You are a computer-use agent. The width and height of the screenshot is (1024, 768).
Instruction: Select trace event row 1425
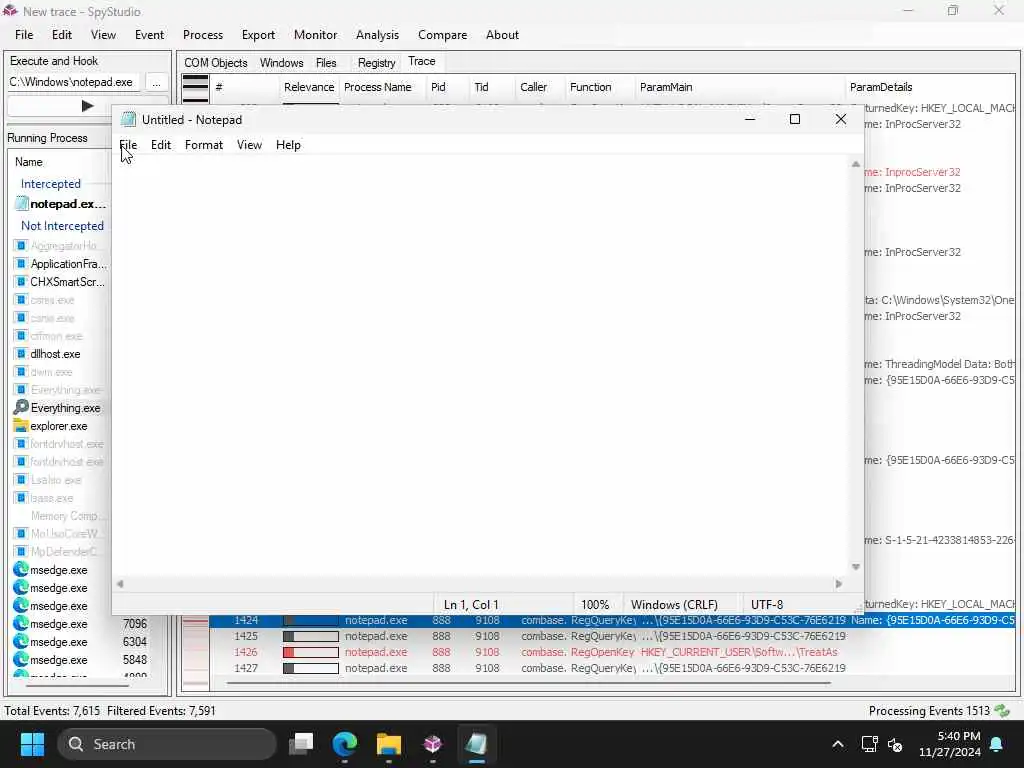pyautogui.click(x=612, y=636)
